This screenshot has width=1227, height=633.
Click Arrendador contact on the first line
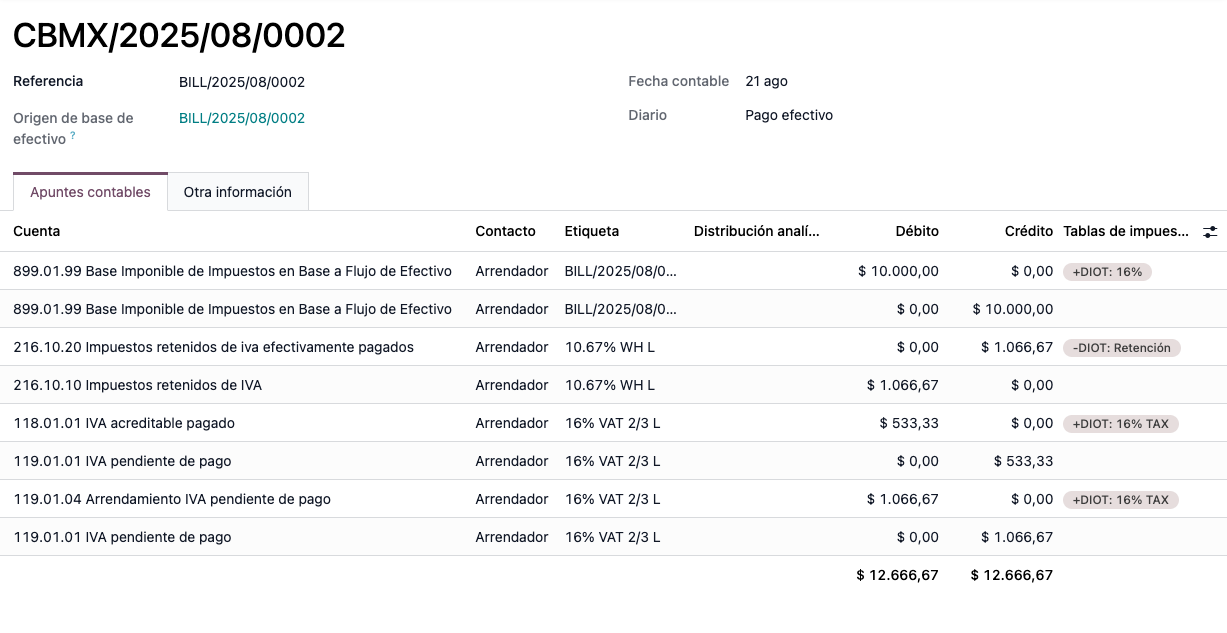click(510, 271)
